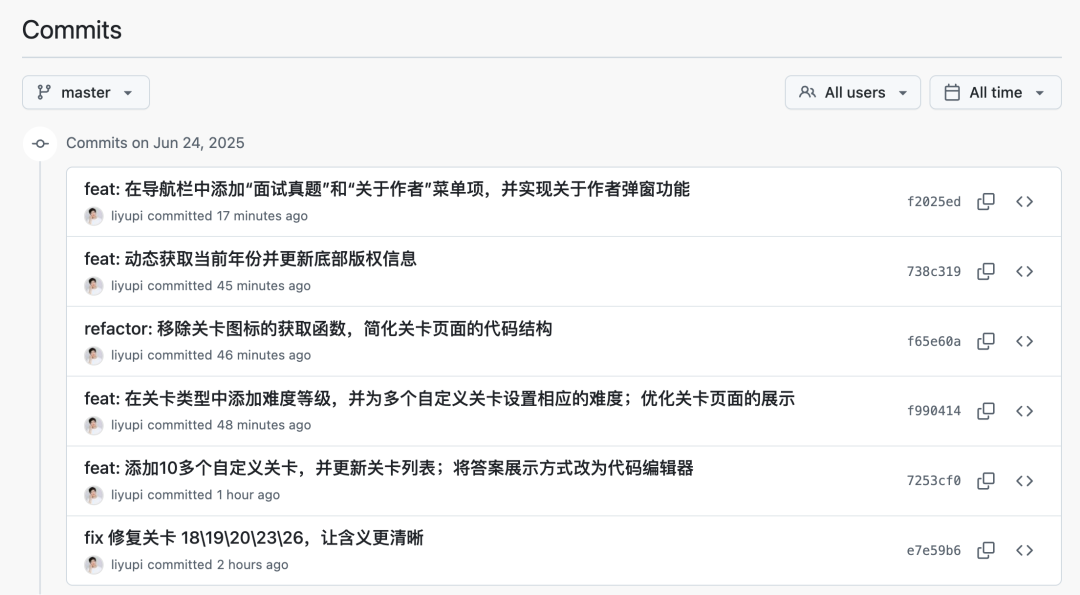Viewport: 1080px width, 595px height.
Task: Browse code at commit e7e59b6
Action: coord(1025,550)
